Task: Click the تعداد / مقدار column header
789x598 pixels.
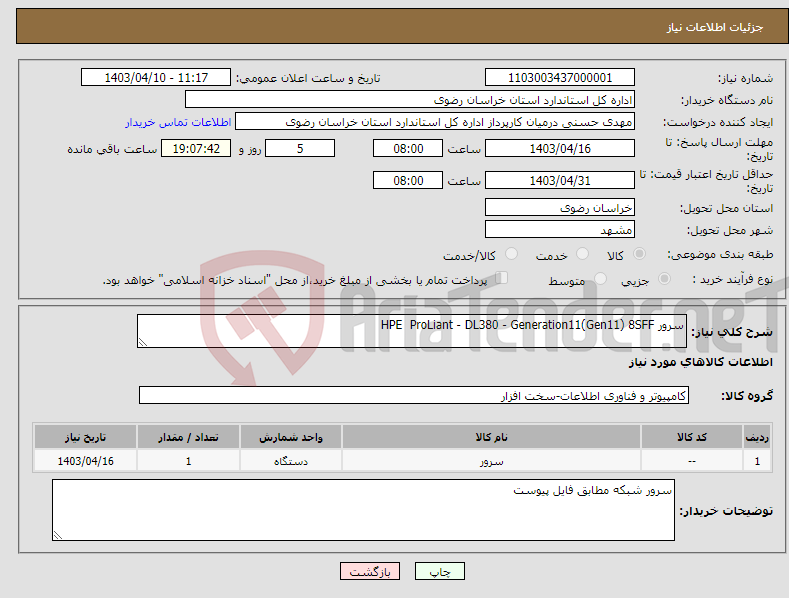Action: [188, 437]
